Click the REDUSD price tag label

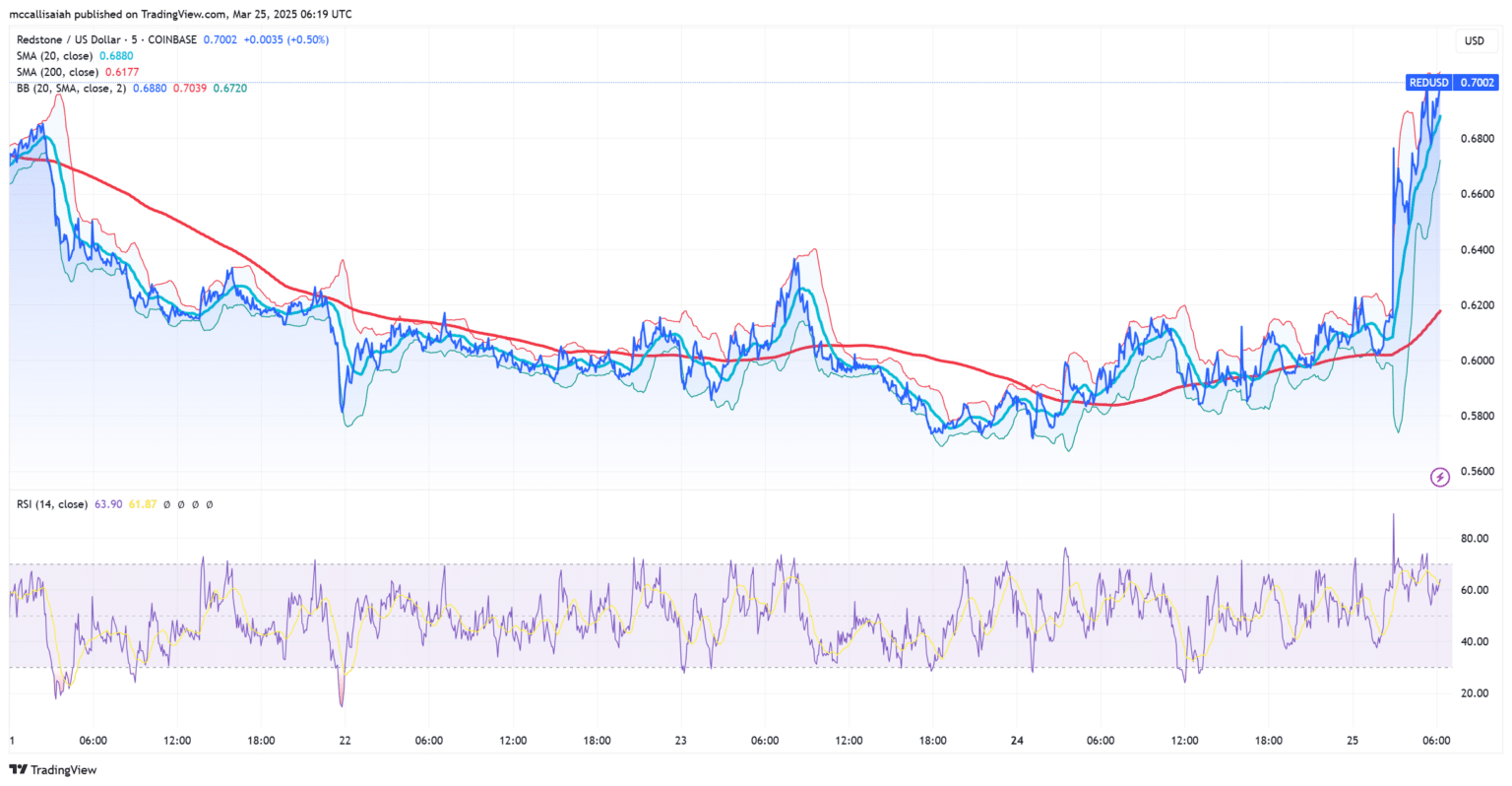click(1428, 83)
